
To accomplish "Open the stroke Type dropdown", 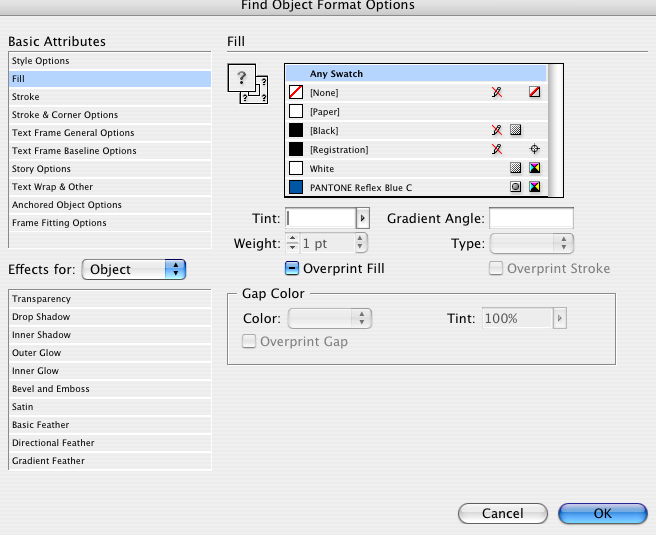I will point(532,243).
